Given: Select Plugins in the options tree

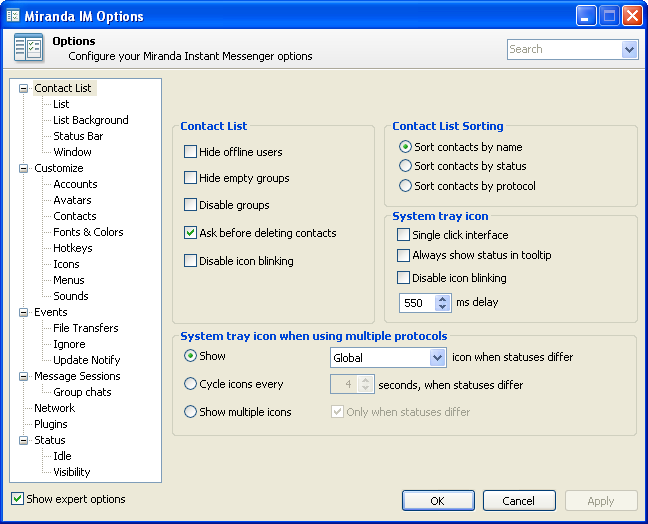Looking at the screenshot, I should 50,424.
